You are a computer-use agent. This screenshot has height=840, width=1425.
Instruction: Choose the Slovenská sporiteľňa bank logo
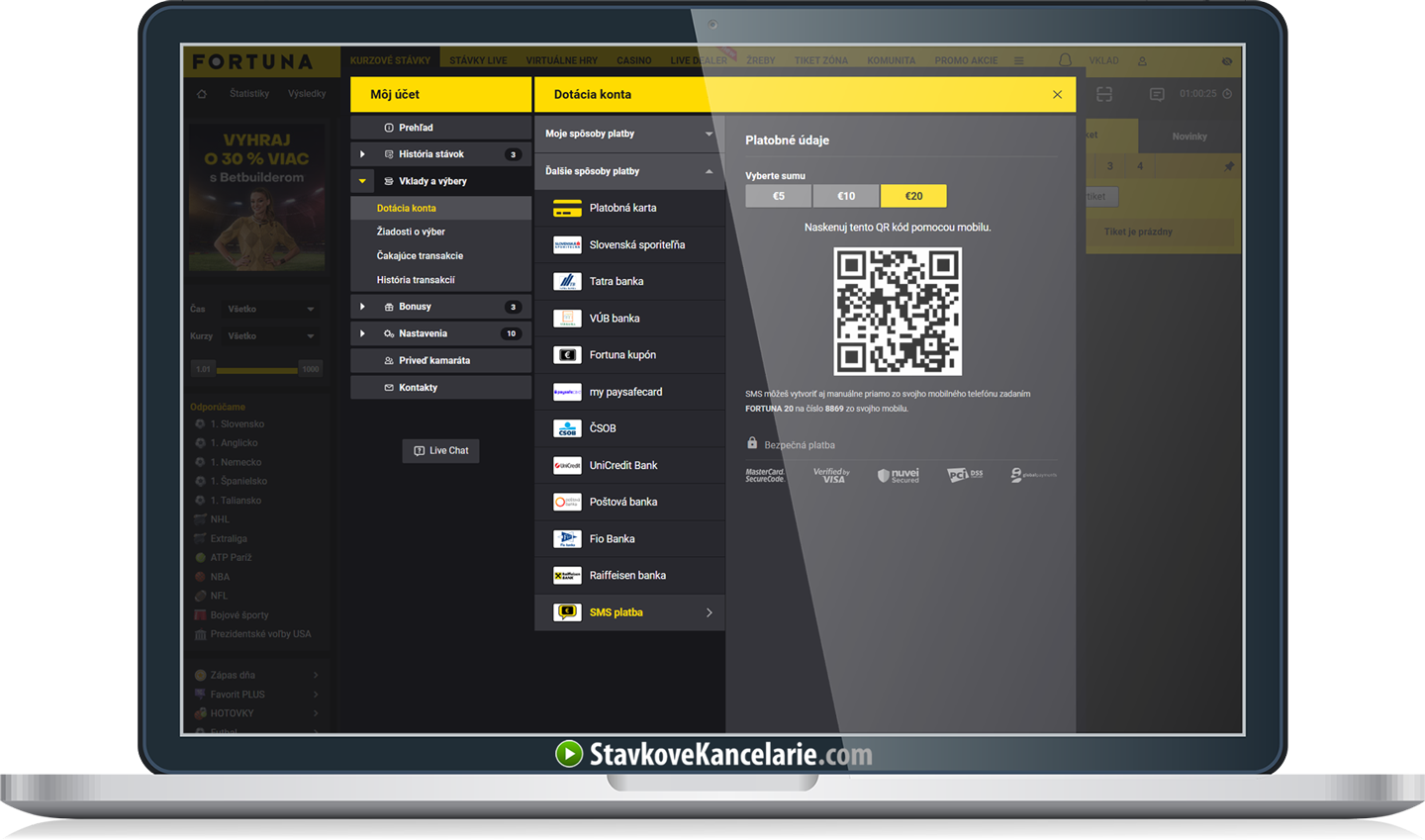(x=567, y=244)
